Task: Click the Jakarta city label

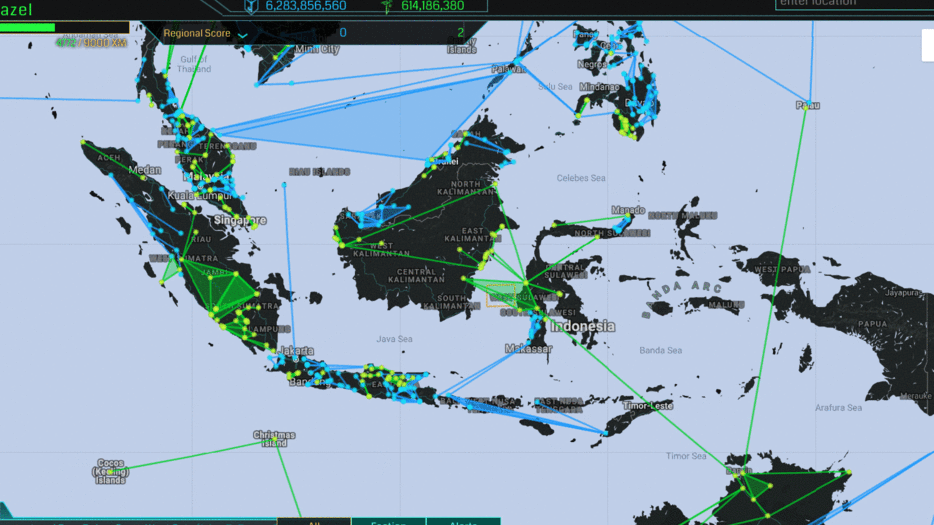Action: [x=296, y=351]
